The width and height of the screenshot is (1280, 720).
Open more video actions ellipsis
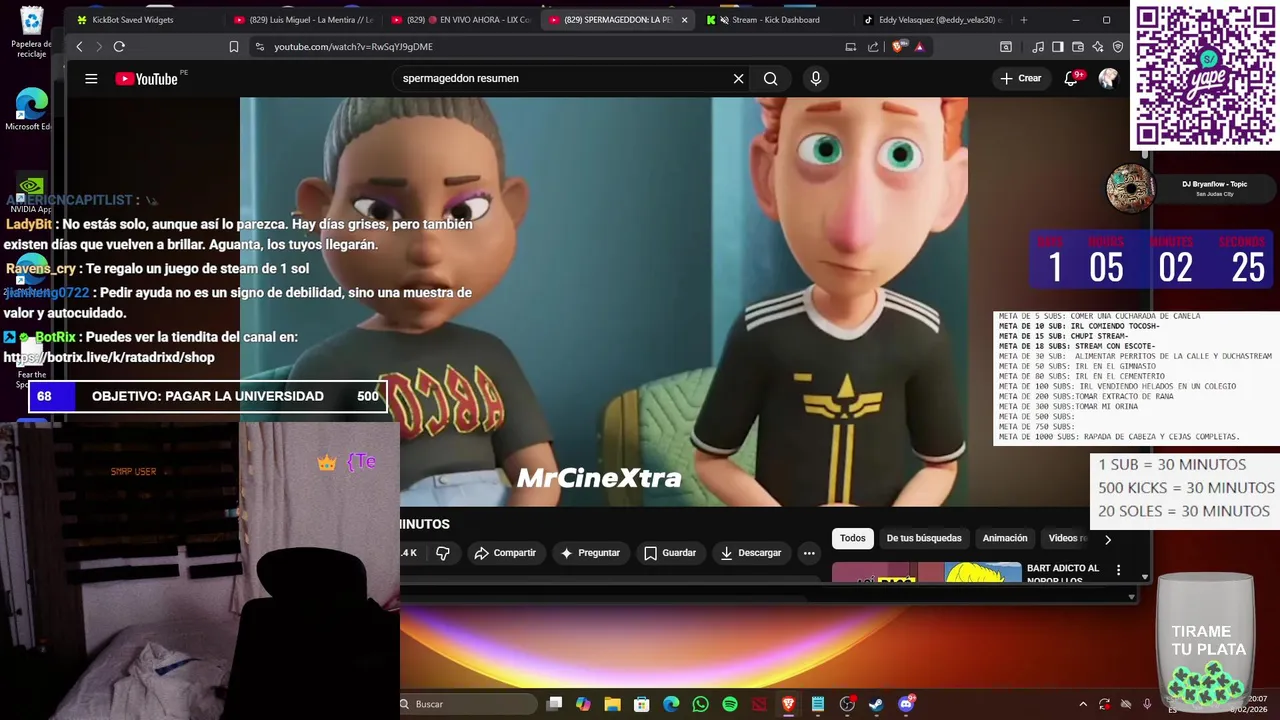tap(809, 553)
